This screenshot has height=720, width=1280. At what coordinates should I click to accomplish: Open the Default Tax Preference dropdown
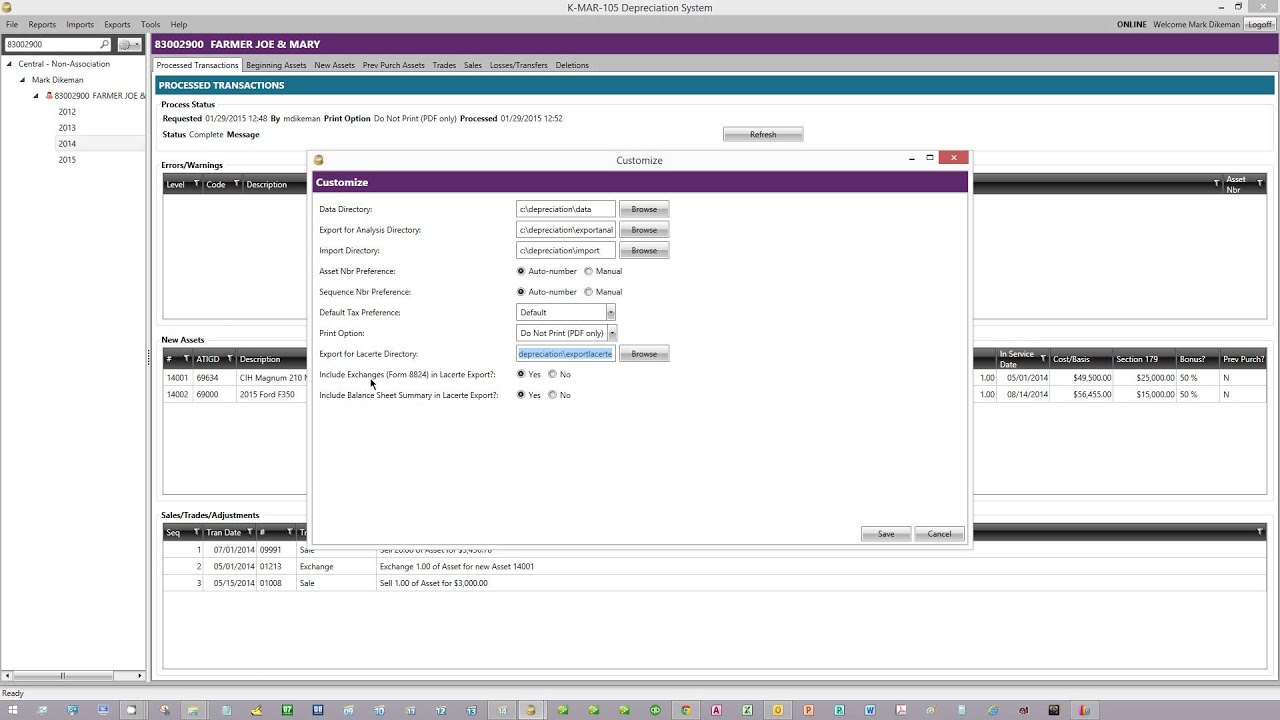point(610,312)
